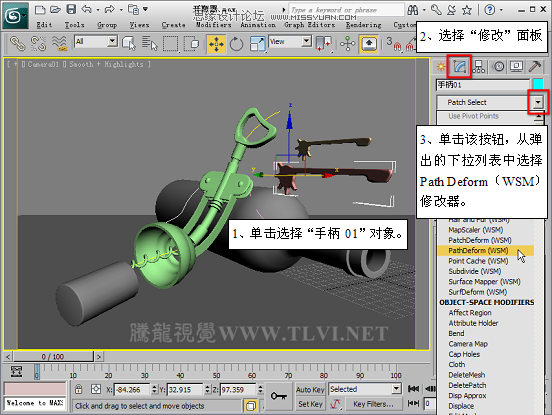Screen dimensions: 552x415
Task: Edit the object name field 手柄01
Action: click(483, 84)
